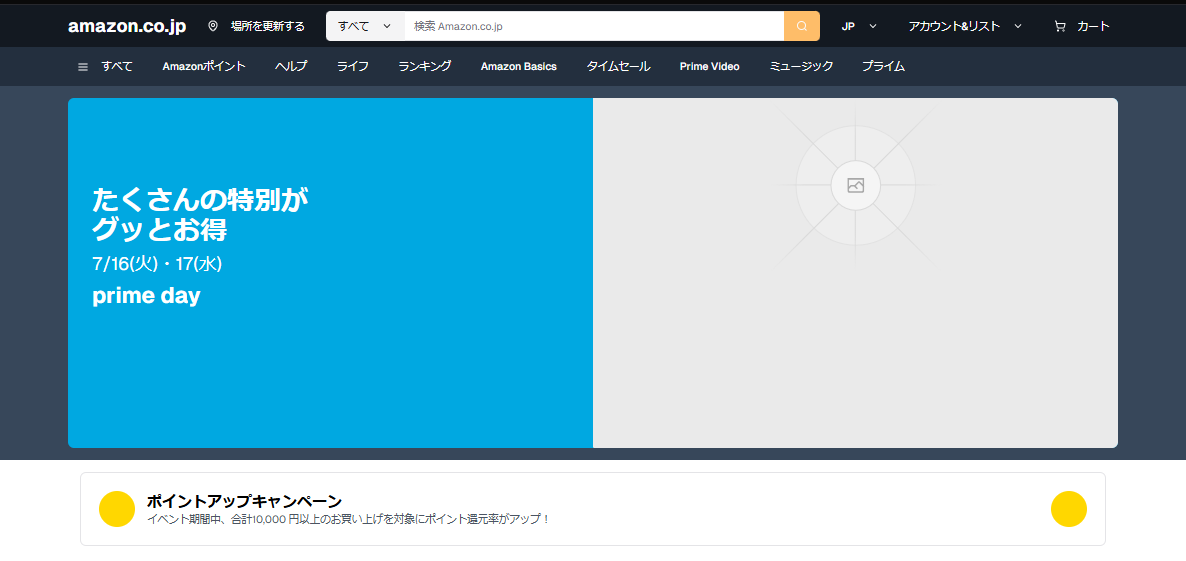Click the banner image placeholder icon
Screen dimensions: 1186x561
[x=855, y=185]
